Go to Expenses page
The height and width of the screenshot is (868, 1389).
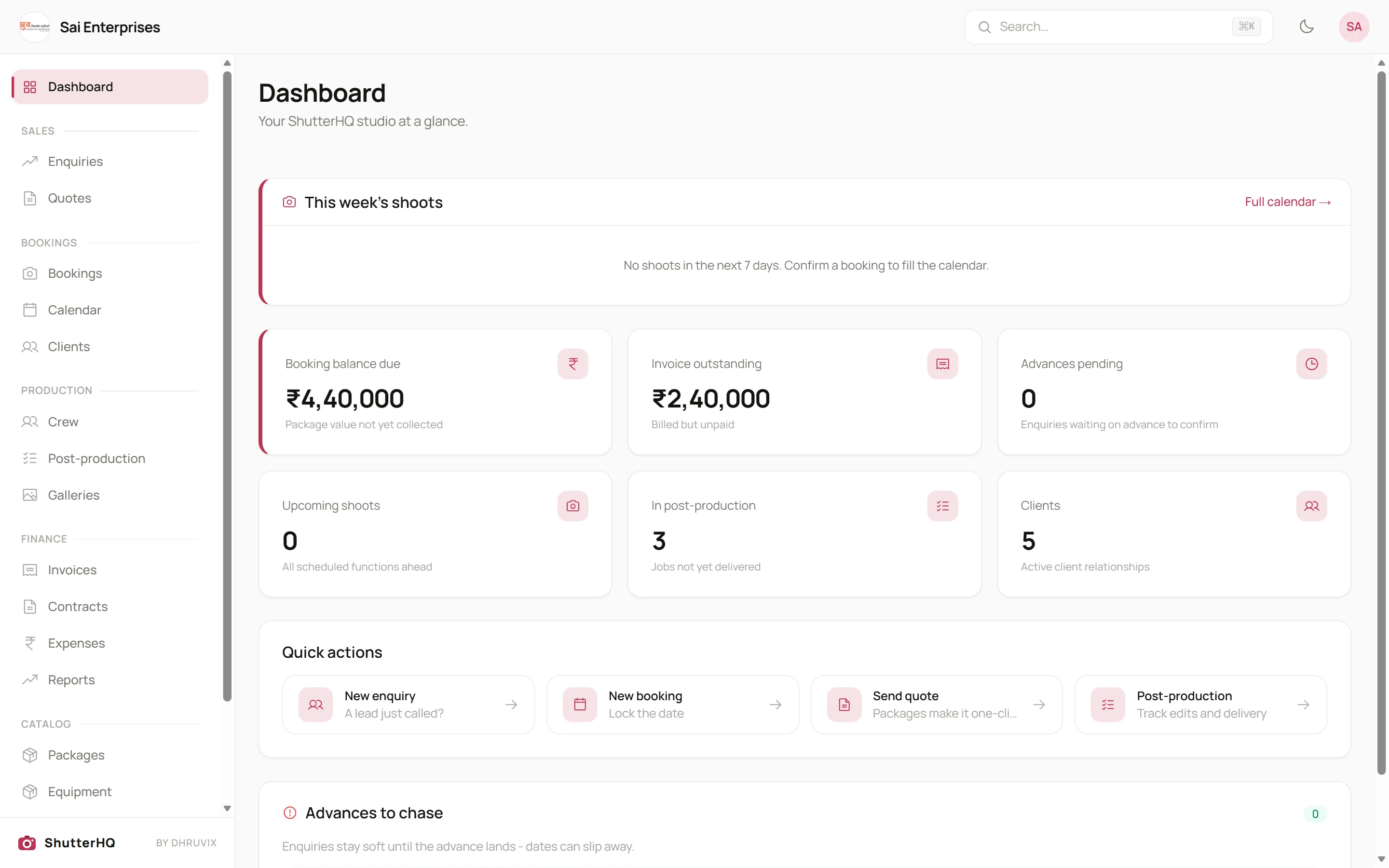[x=109, y=643]
